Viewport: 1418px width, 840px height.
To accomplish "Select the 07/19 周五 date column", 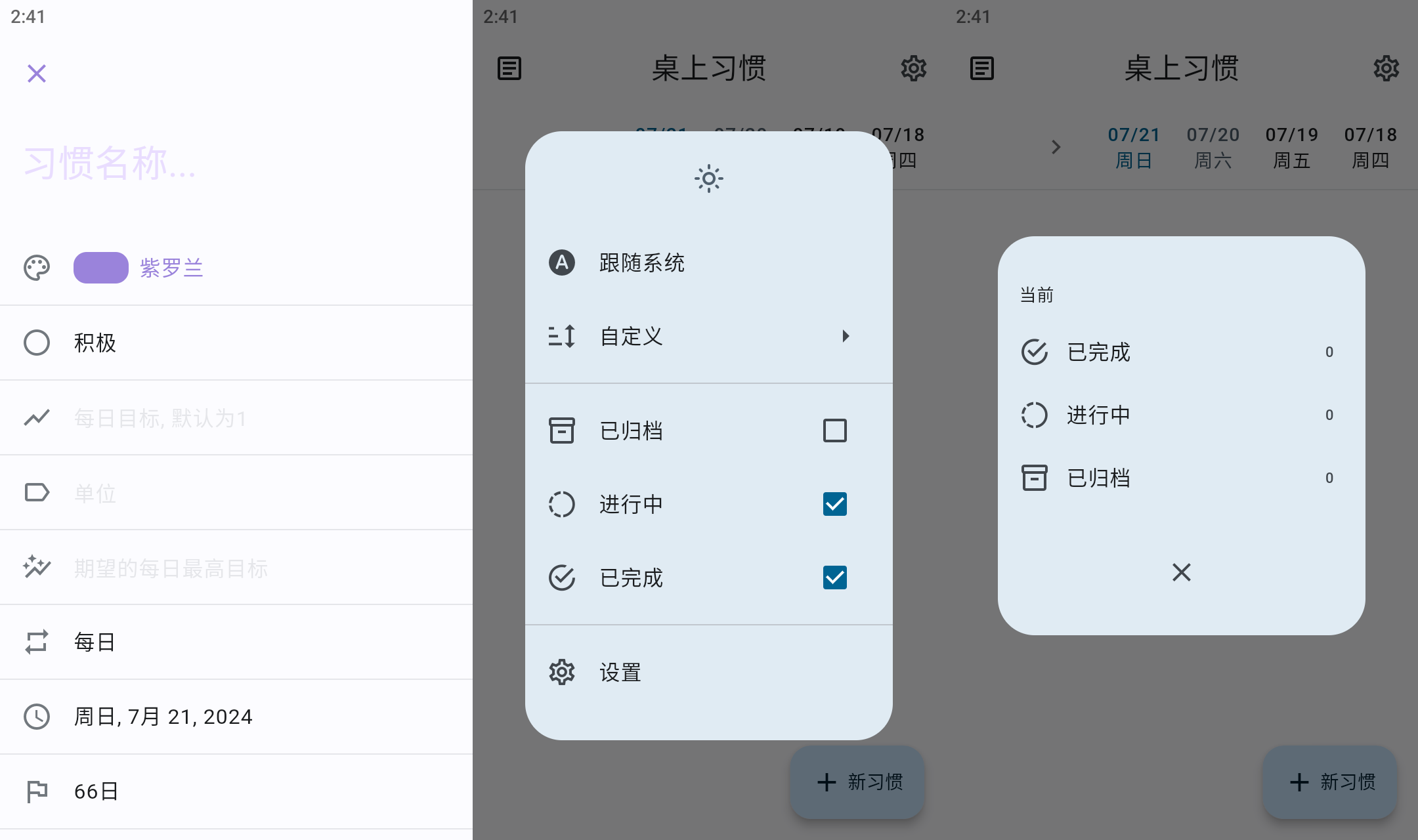I will [x=1292, y=148].
